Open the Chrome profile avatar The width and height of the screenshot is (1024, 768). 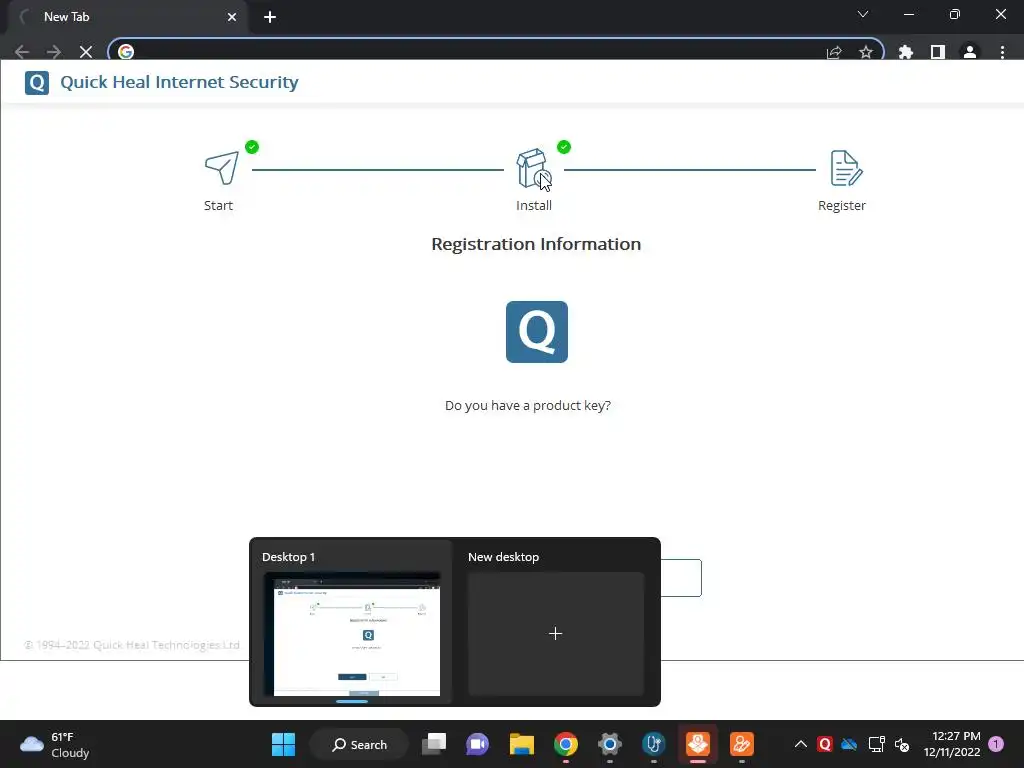click(970, 52)
